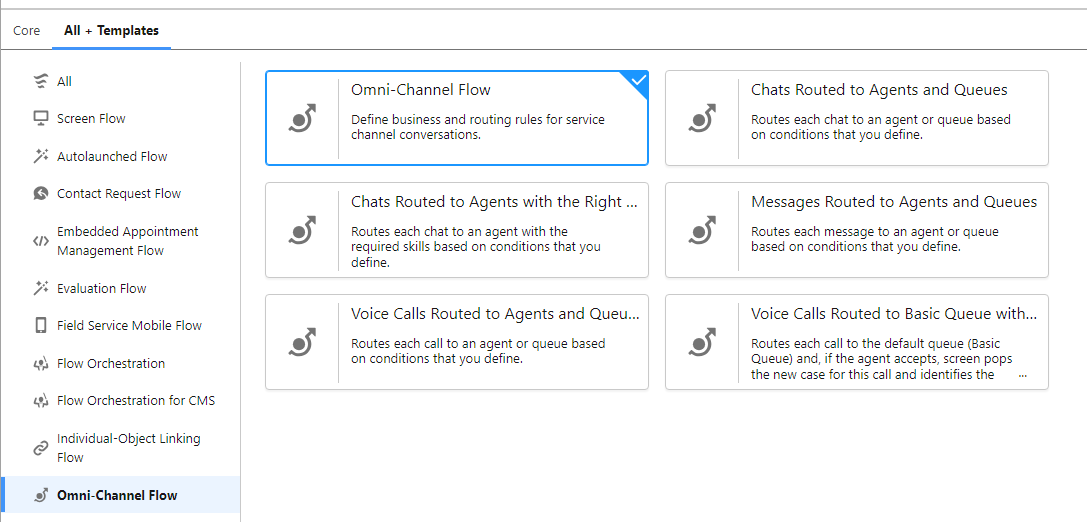The width and height of the screenshot is (1087, 522).
Task: Choose Chats Routed to Agents and Queues template
Action: pos(857,118)
